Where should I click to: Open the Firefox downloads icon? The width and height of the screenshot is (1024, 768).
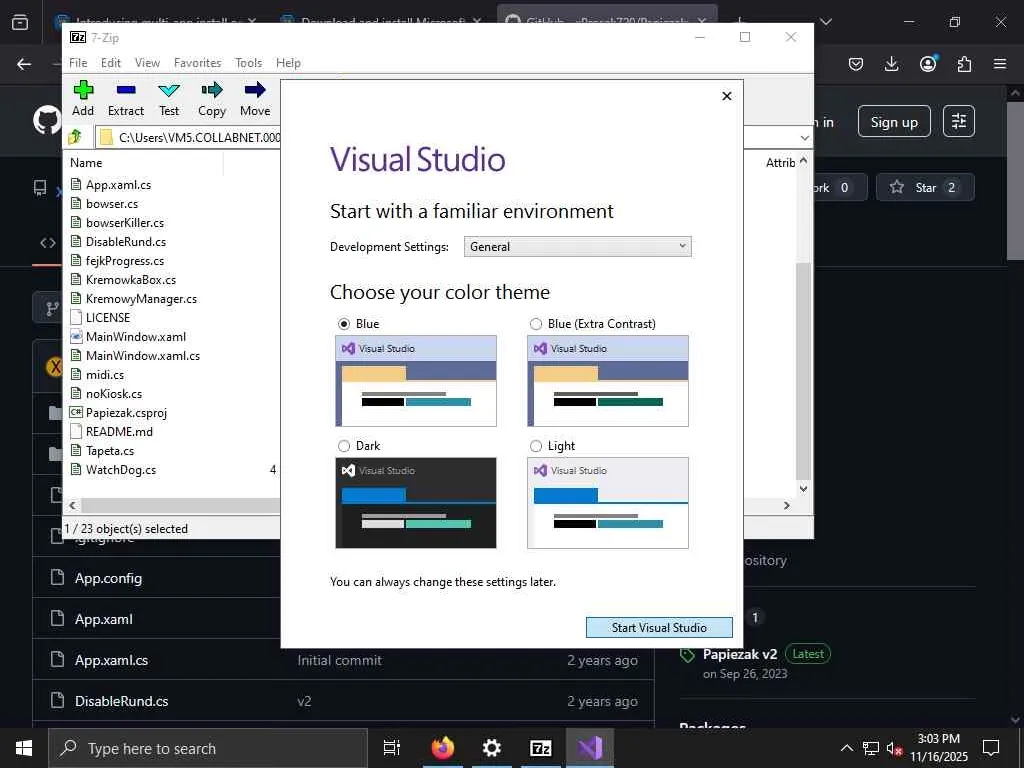point(891,64)
